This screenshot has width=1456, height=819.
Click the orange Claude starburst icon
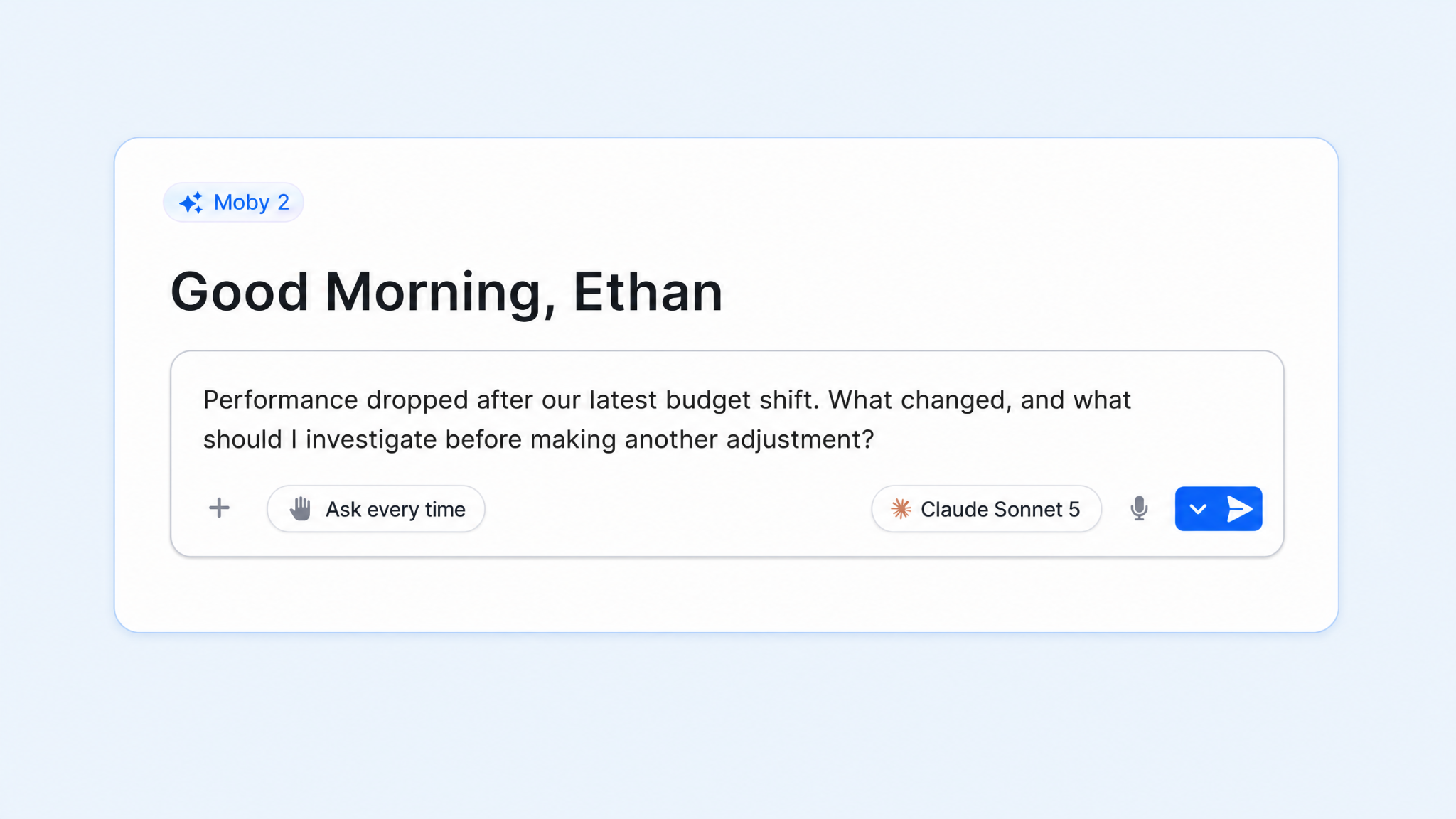pyautogui.click(x=901, y=508)
